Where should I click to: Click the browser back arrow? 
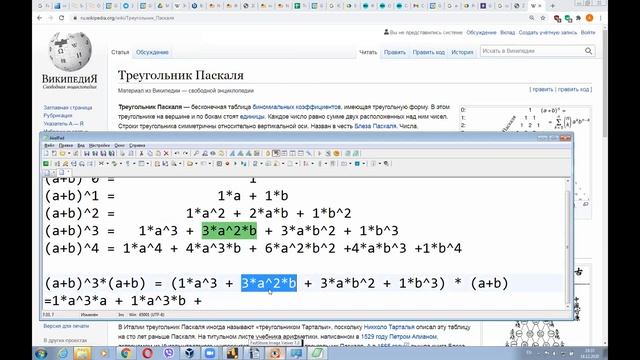40,18
